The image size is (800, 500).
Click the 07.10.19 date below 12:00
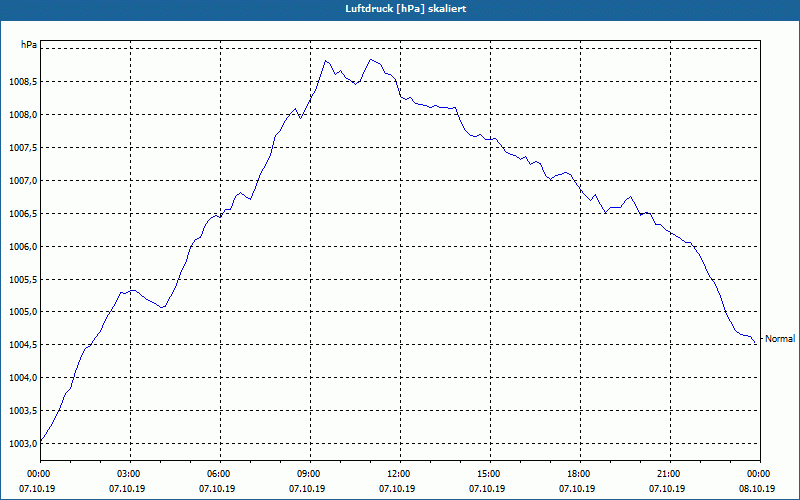pyautogui.click(x=397, y=489)
